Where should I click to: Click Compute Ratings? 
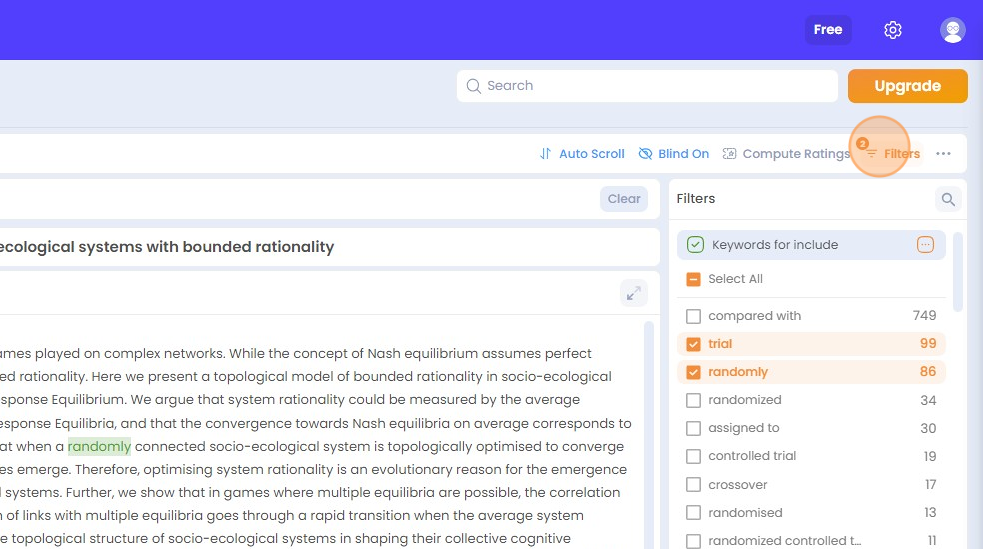click(785, 154)
